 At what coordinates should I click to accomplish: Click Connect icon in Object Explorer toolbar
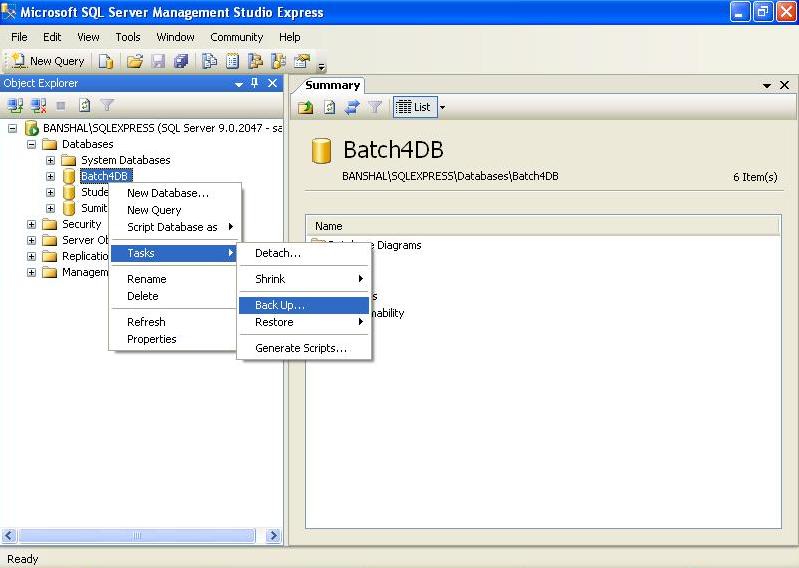(x=15, y=104)
